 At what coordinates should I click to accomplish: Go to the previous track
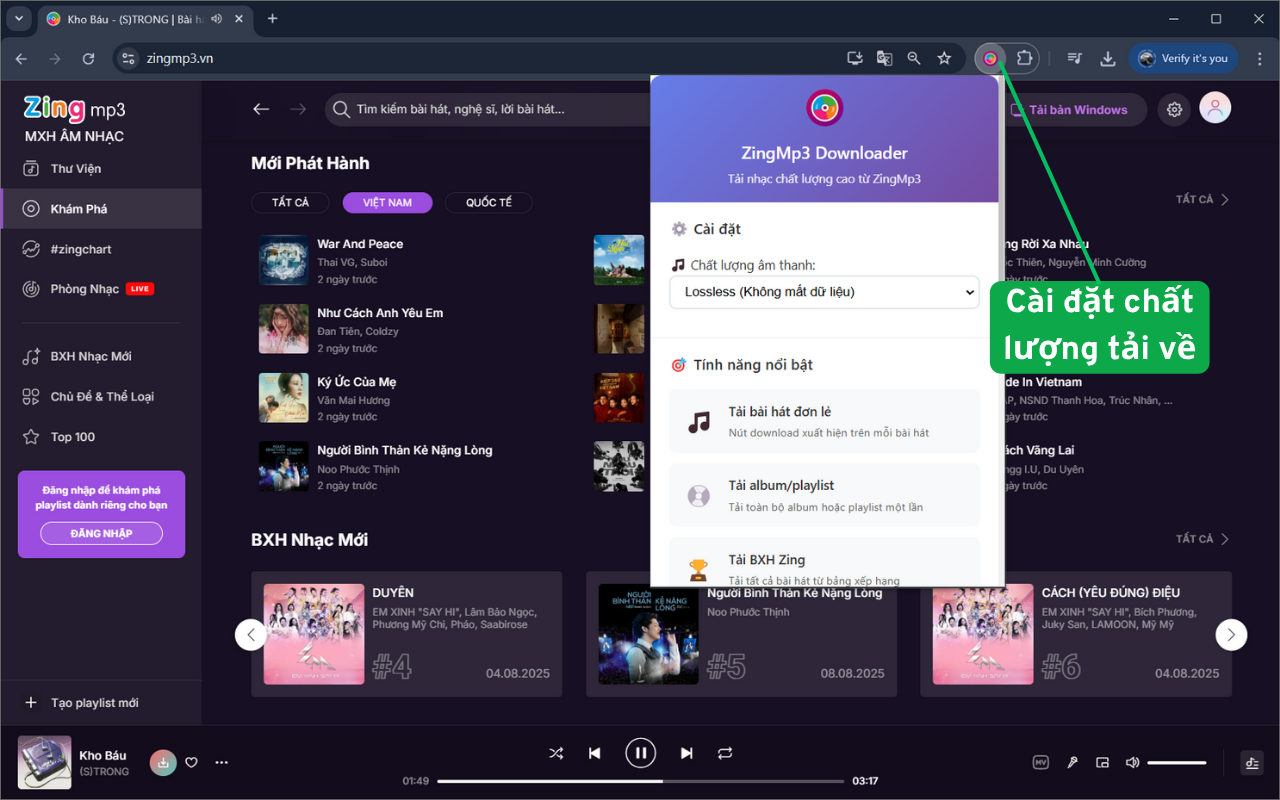(595, 753)
